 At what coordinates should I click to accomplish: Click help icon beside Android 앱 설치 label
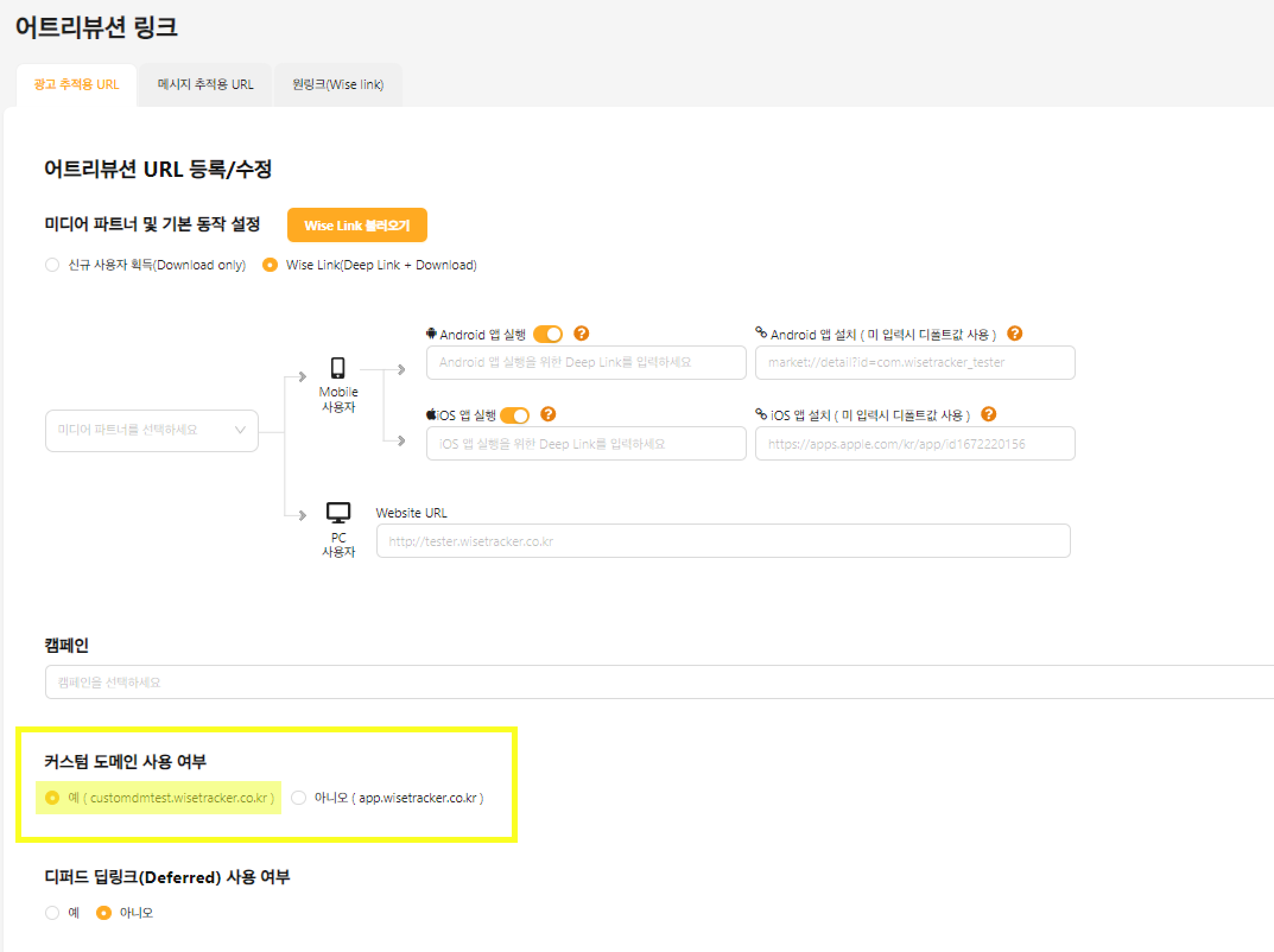point(1015,334)
